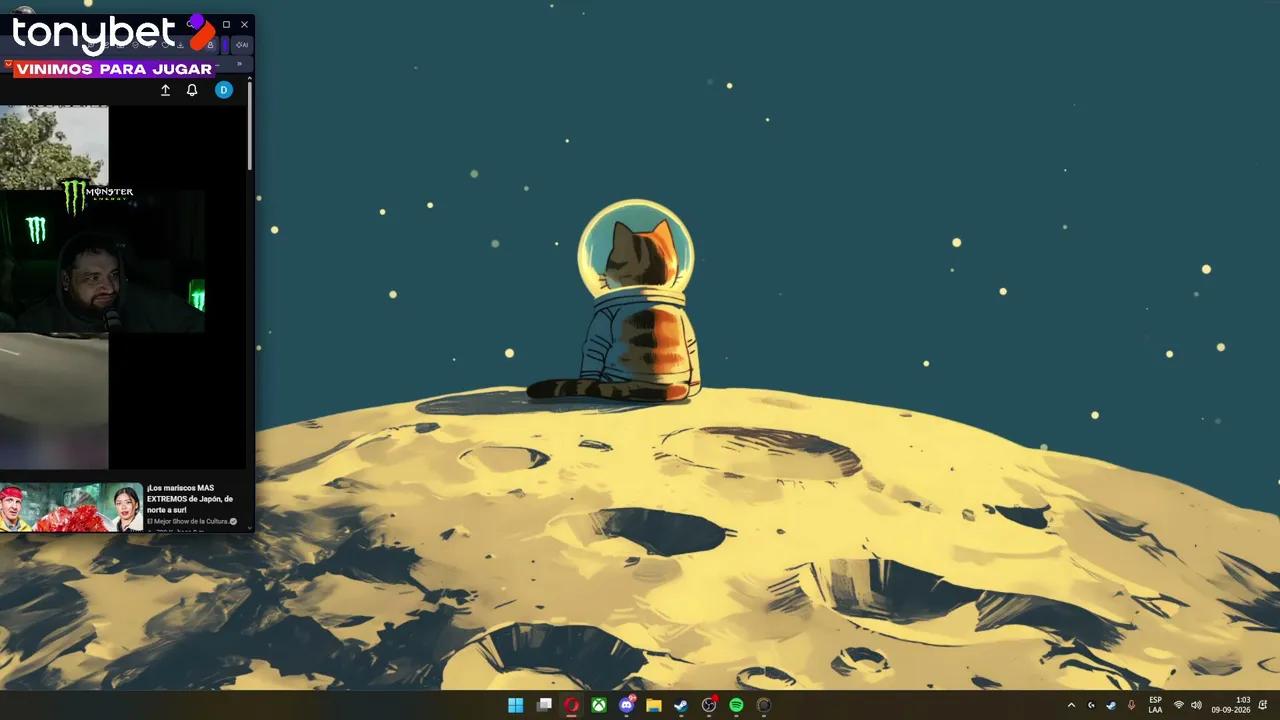Open File Explorer from the taskbar
This screenshot has height=720, width=1280.
[x=654, y=705]
